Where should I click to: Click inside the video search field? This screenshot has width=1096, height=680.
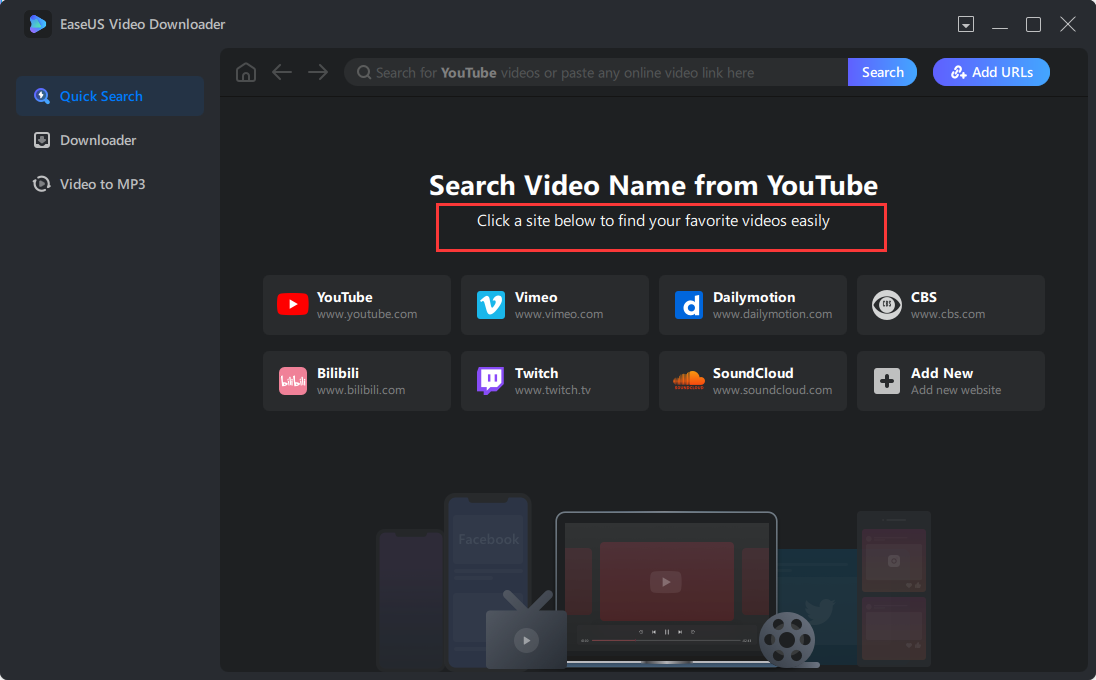point(600,71)
